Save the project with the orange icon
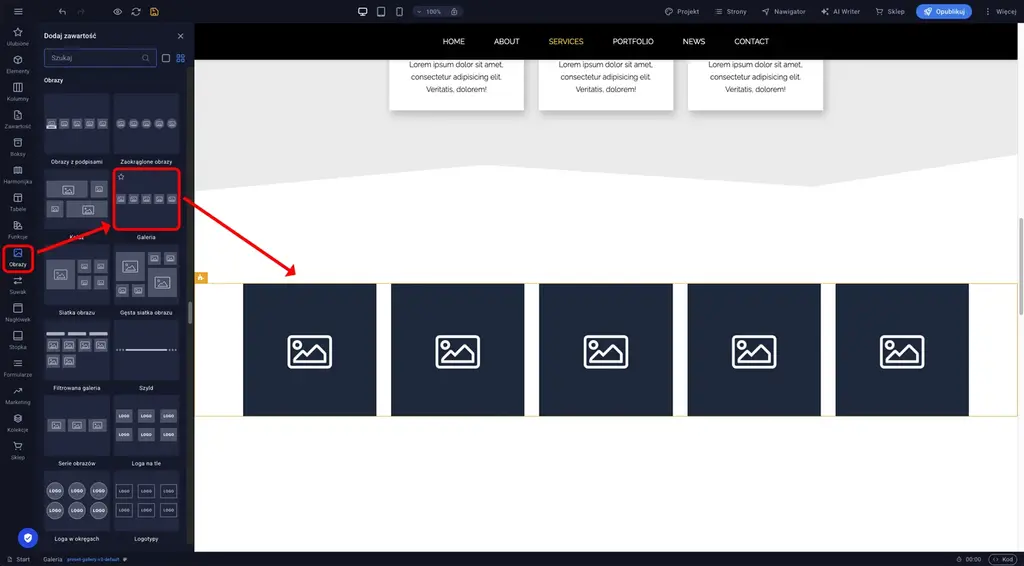 154,12
